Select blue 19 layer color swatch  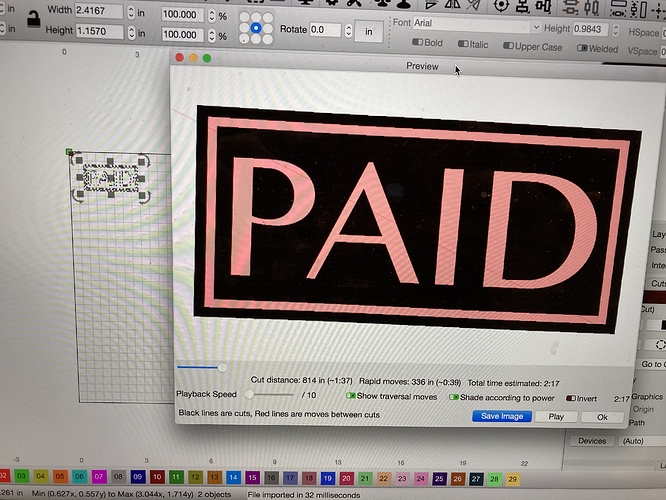(327, 478)
